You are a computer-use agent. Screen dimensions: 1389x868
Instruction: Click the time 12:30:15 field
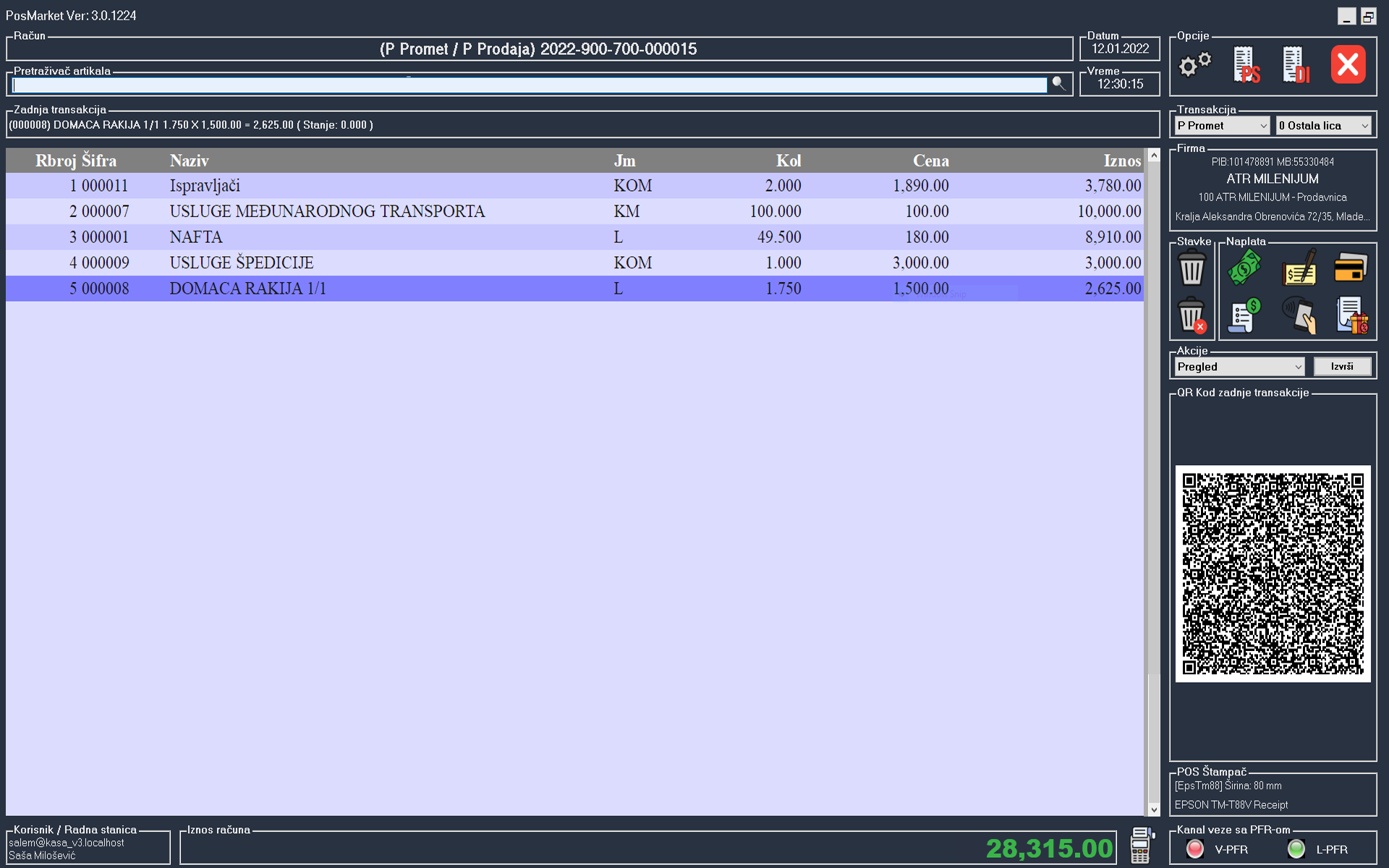[1120, 85]
